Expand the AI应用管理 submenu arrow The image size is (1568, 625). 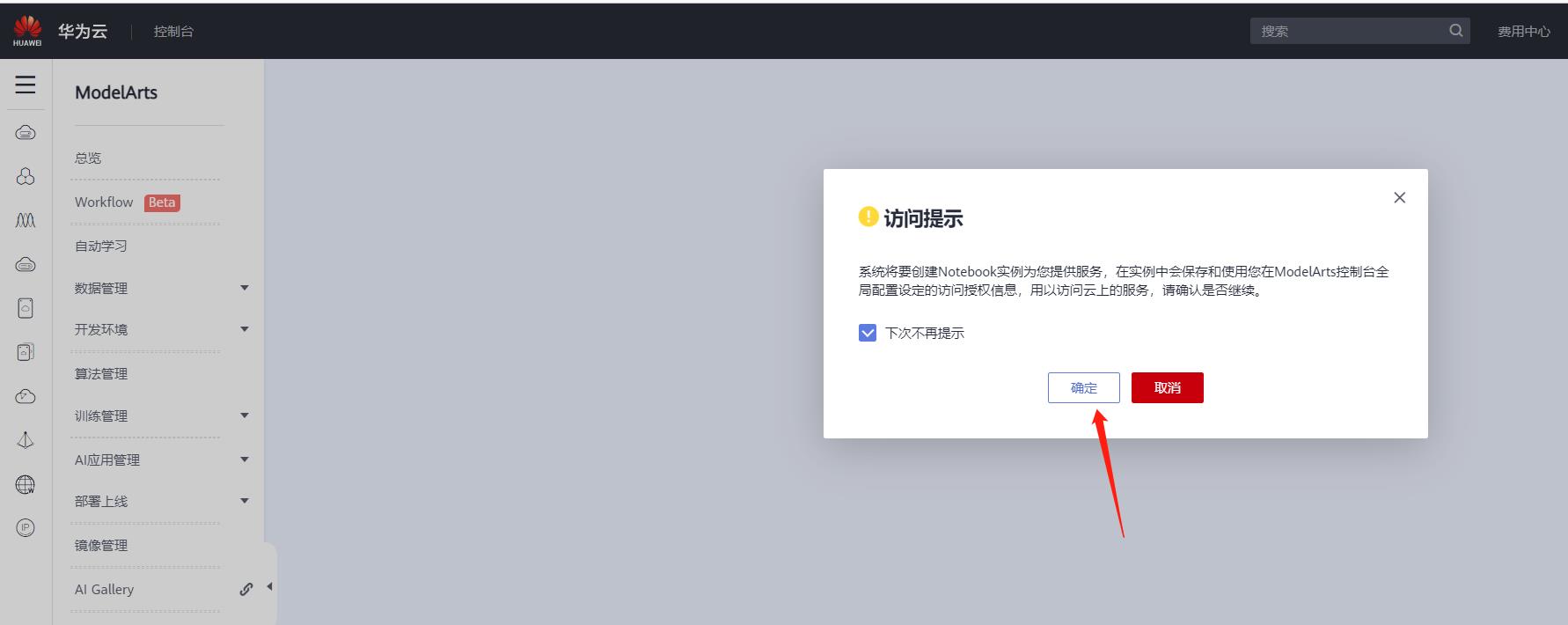[245, 460]
